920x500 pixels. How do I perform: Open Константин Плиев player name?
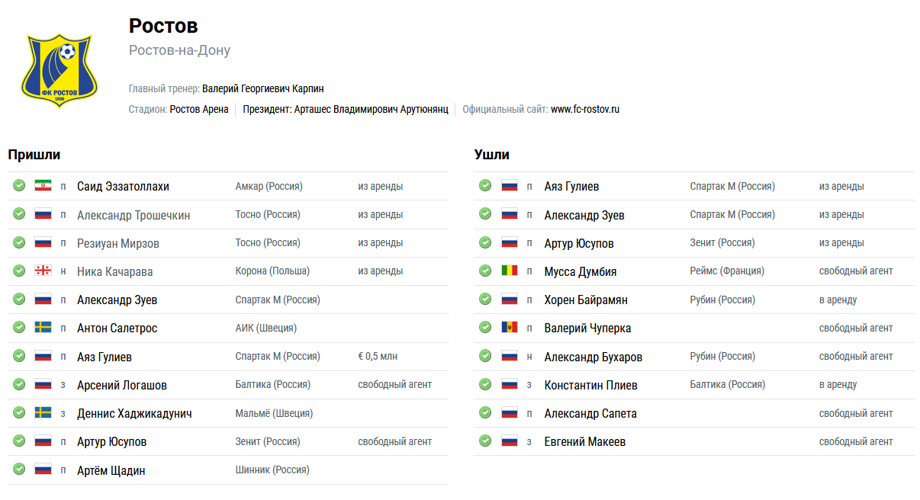coord(591,385)
